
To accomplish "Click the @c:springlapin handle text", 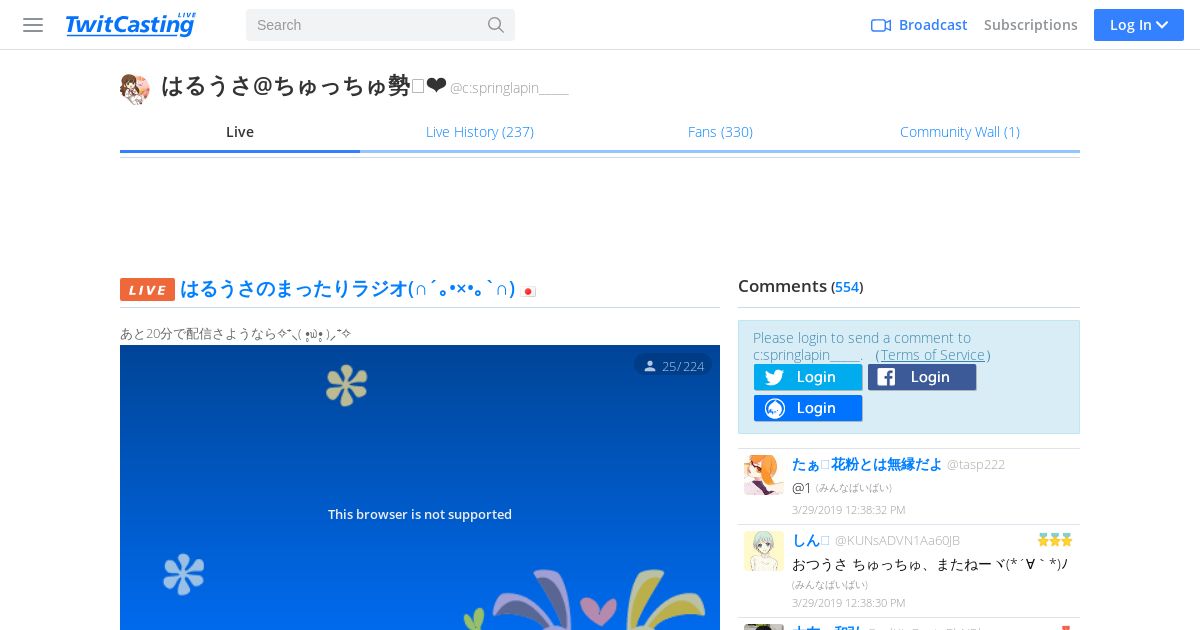I will pyautogui.click(x=509, y=88).
